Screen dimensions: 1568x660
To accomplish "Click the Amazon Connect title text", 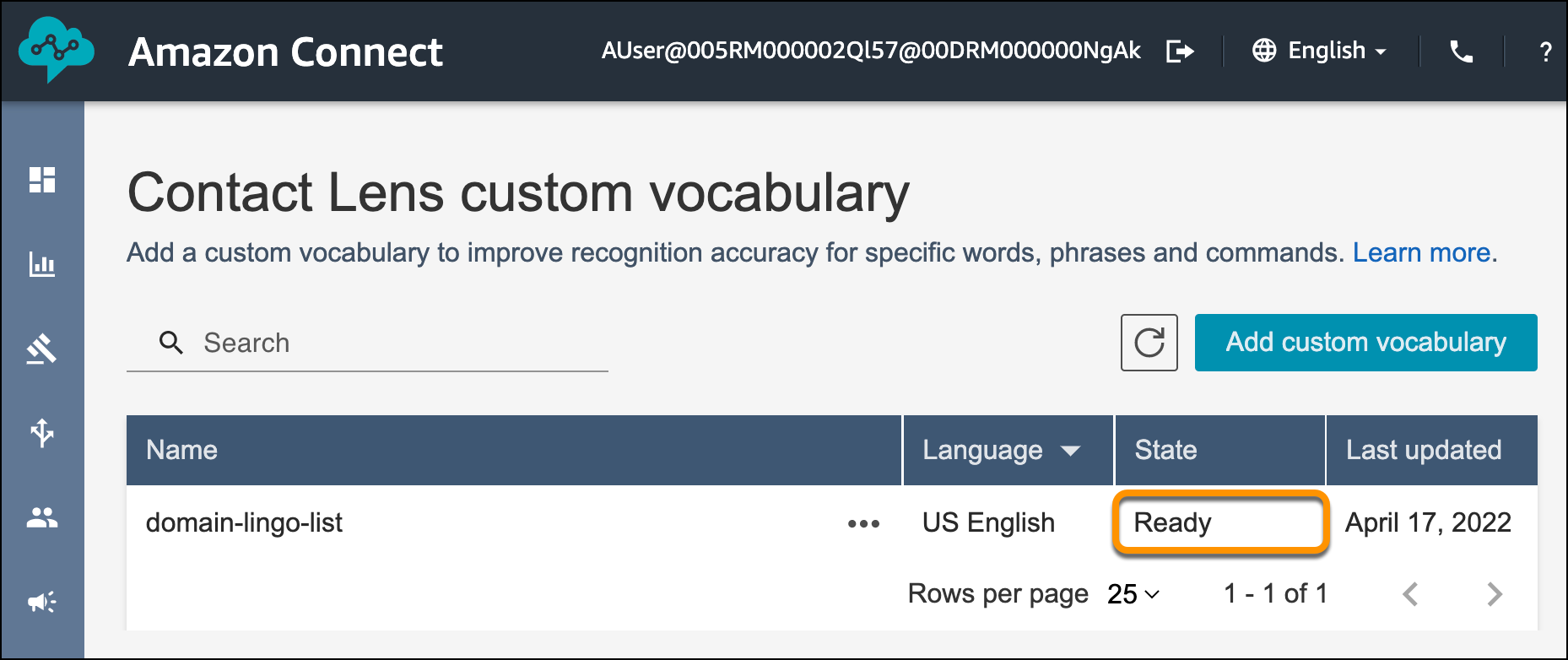I will pos(285,52).
